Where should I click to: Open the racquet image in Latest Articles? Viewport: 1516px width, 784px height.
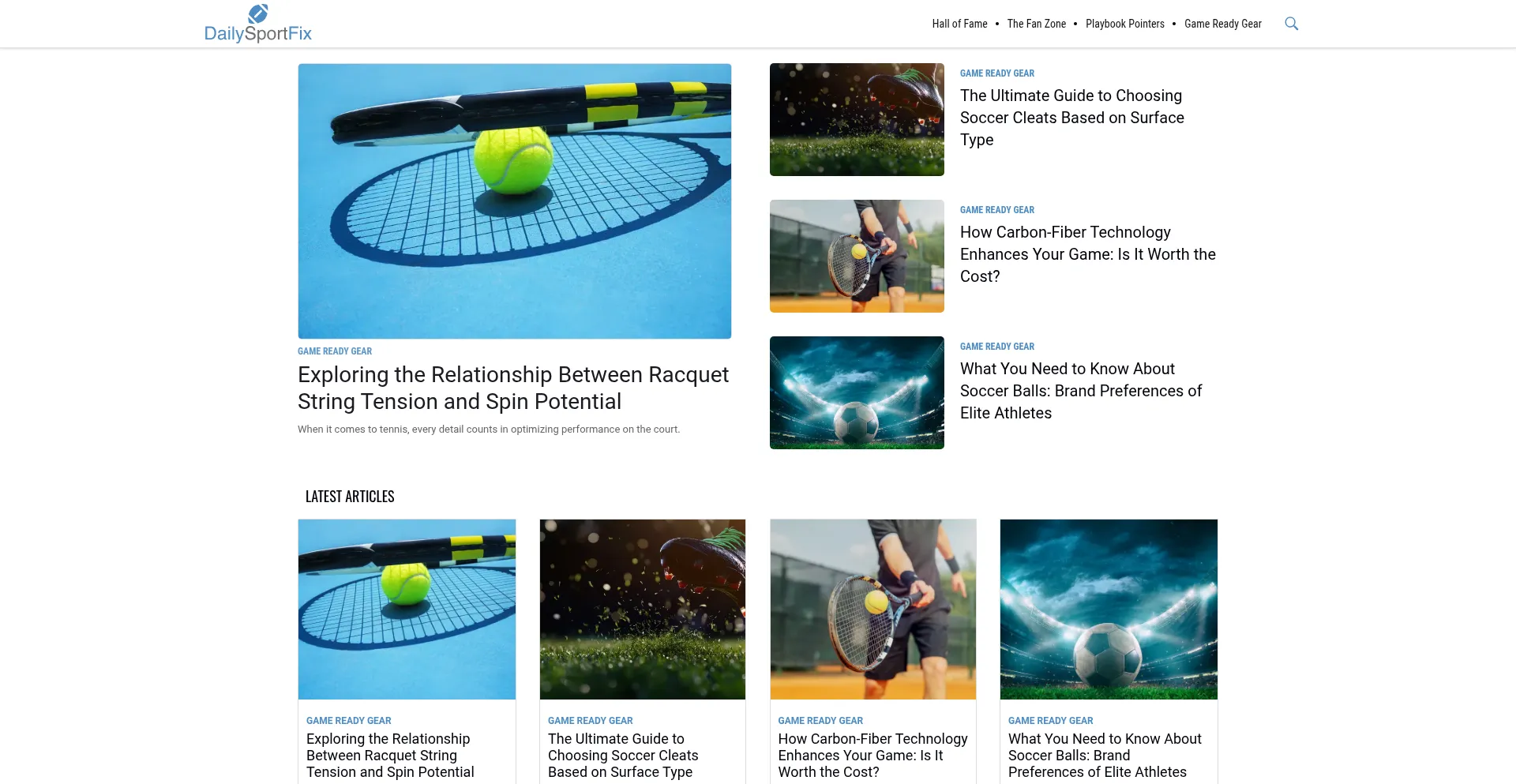(x=407, y=609)
